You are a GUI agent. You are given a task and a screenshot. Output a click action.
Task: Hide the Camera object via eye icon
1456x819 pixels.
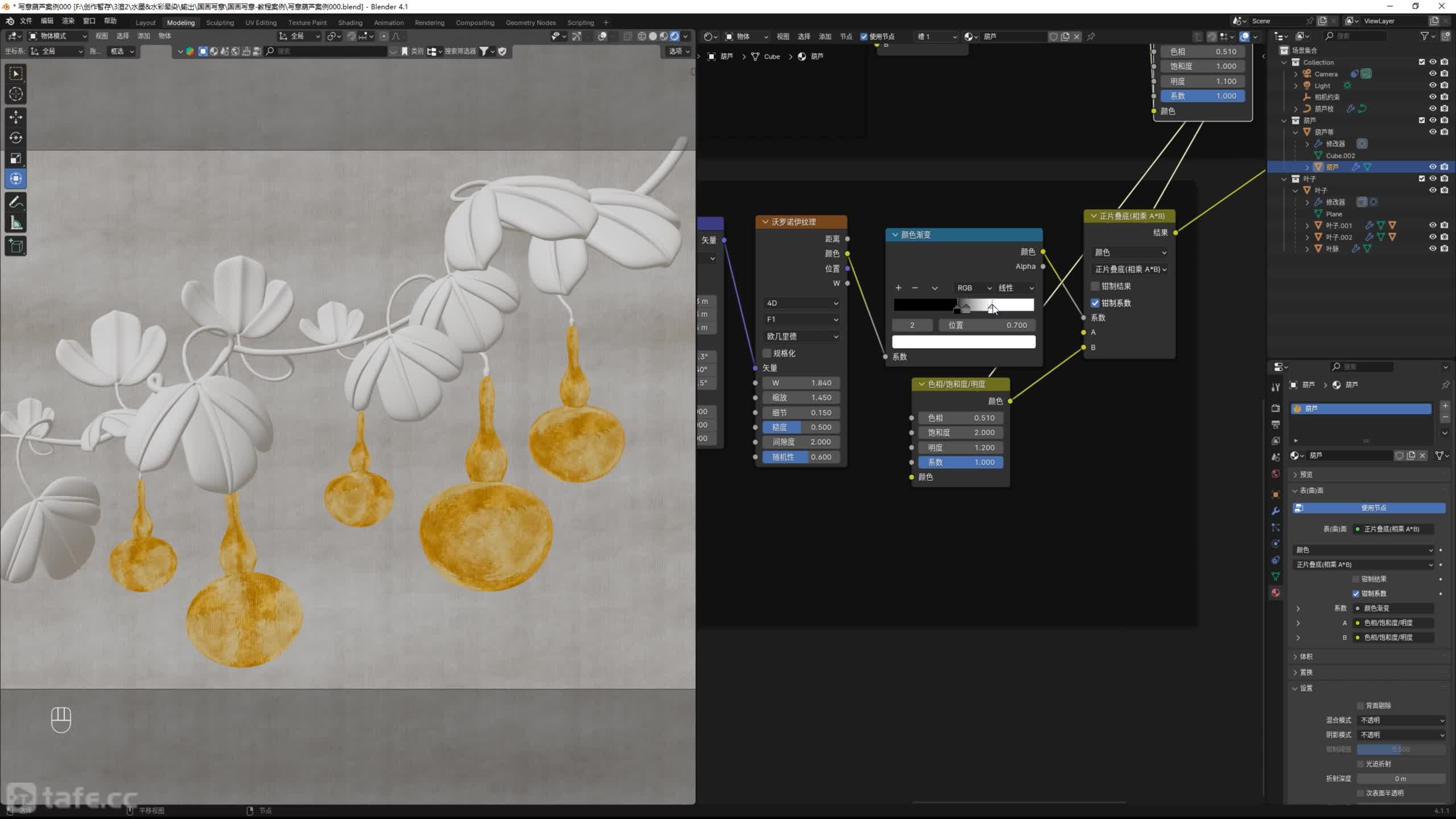(x=1433, y=74)
